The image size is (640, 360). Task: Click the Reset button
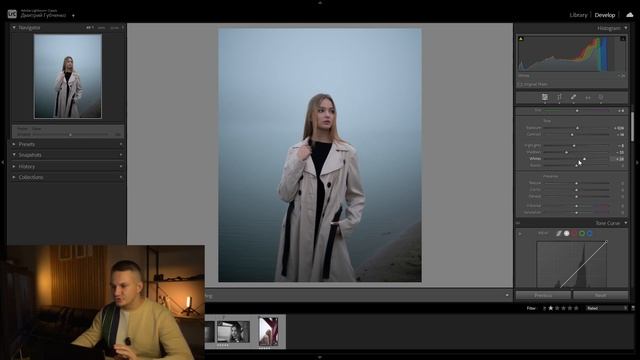coord(600,295)
